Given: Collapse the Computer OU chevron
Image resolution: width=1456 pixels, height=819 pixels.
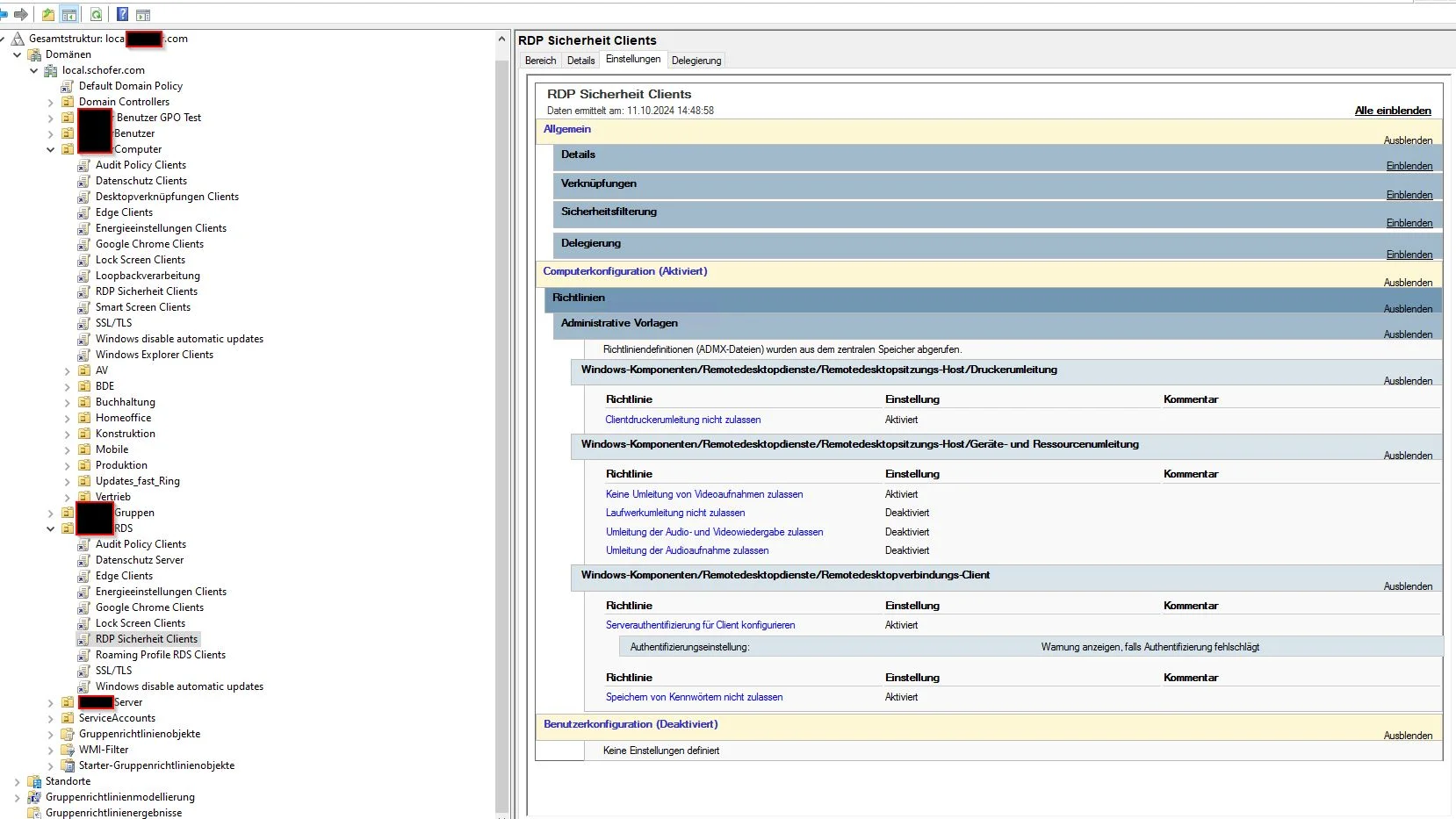Looking at the screenshot, I should (x=51, y=150).
